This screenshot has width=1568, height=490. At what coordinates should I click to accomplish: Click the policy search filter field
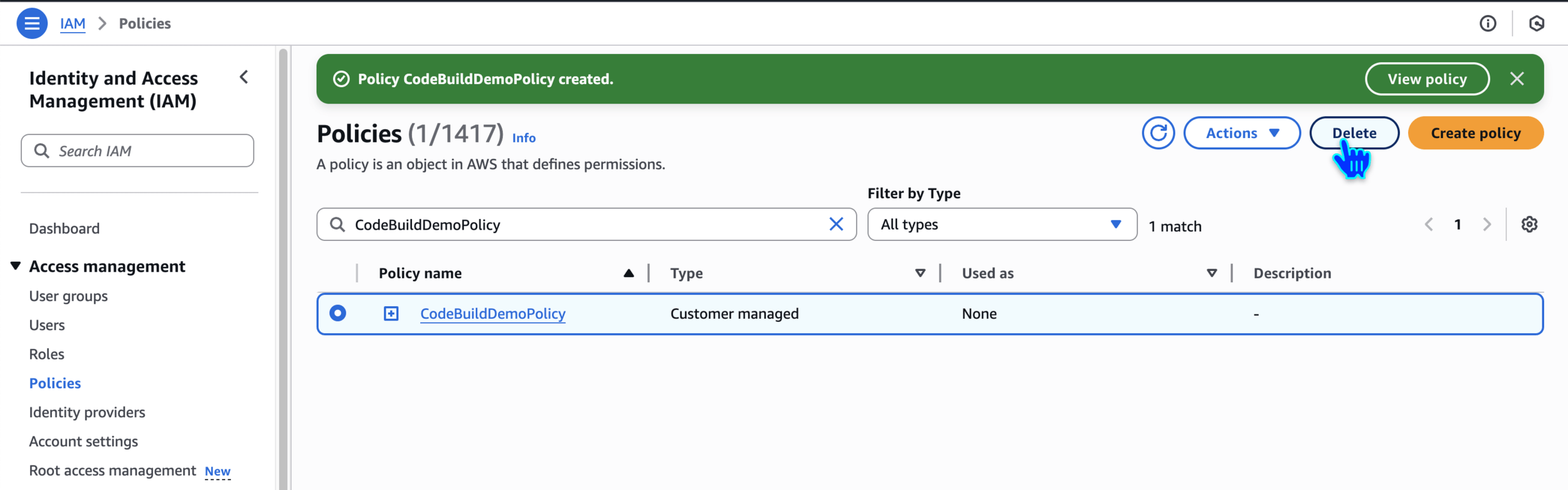click(x=586, y=225)
